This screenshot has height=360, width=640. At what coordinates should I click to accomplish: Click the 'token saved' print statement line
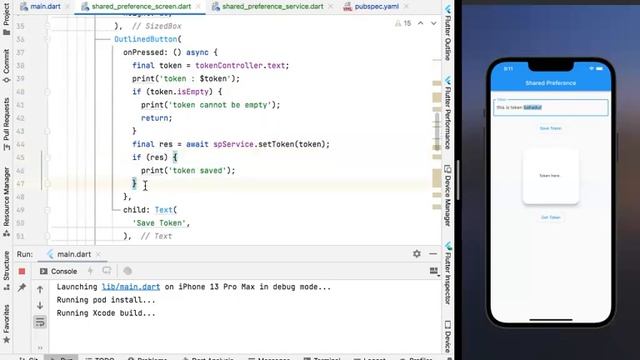(x=188, y=171)
